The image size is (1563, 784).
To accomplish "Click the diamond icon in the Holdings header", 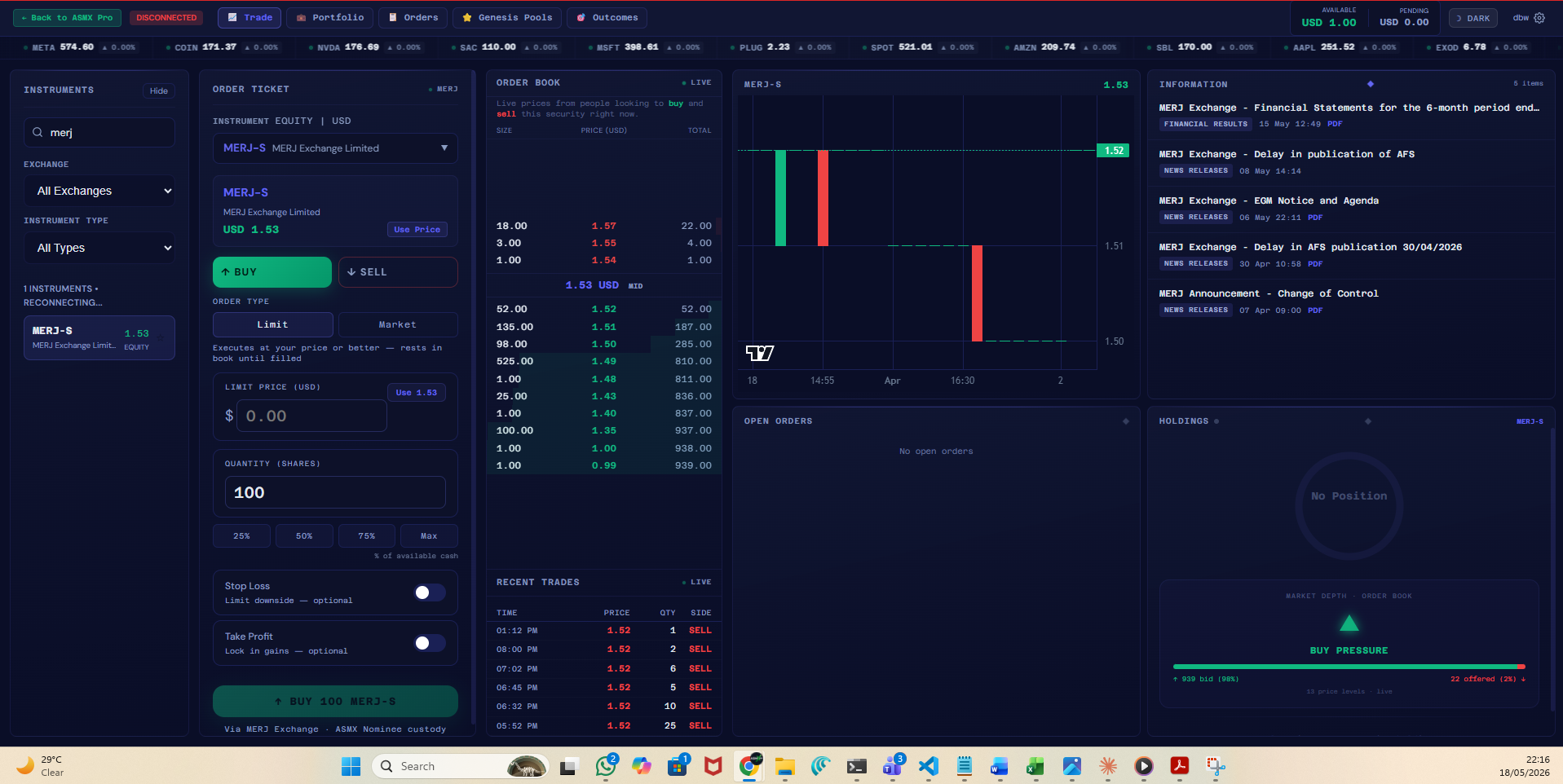I will pyautogui.click(x=1368, y=421).
